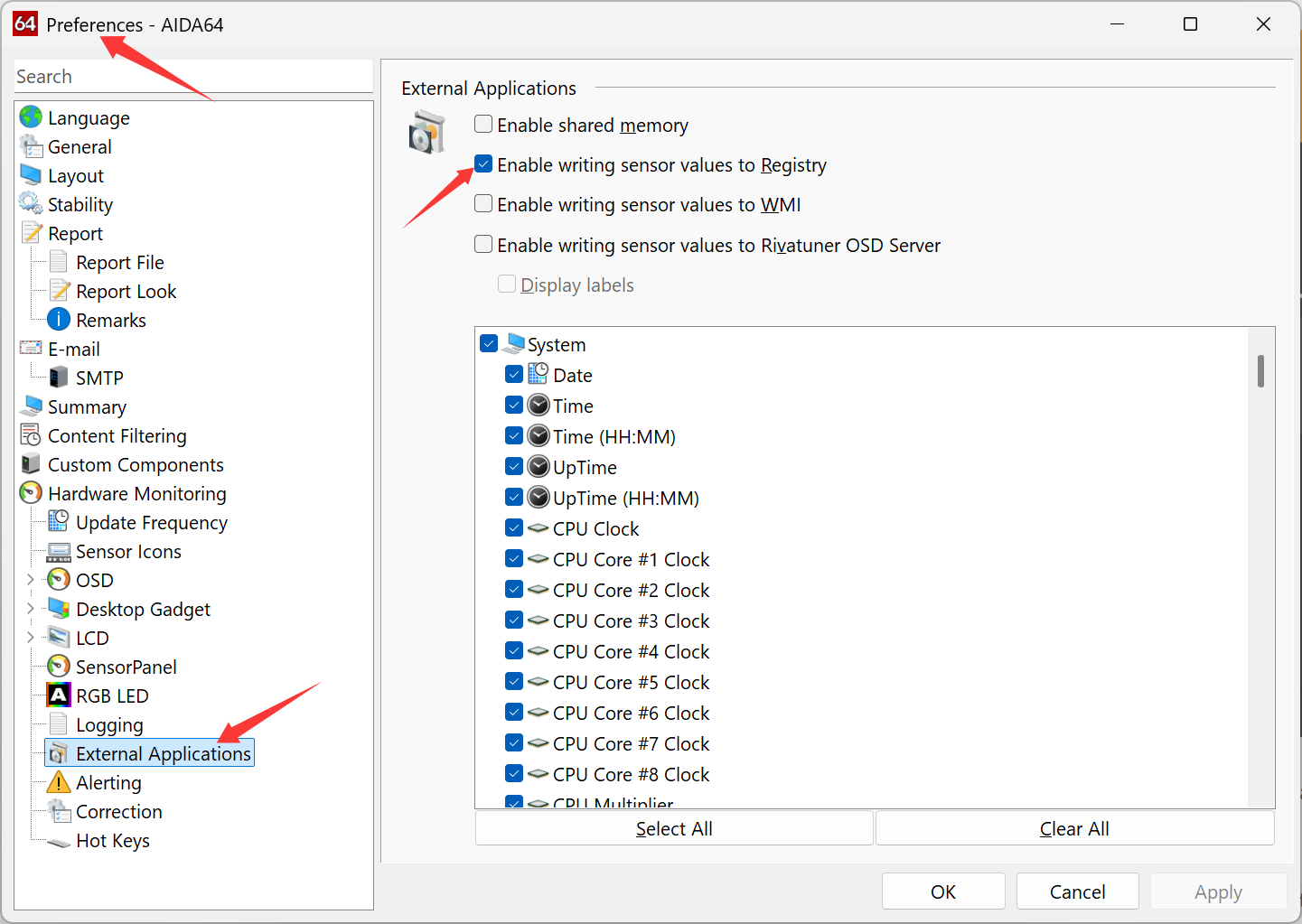The height and width of the screenshot is (924, 1302).
Task: Open the General preferences page
Action: (x=80, y=147)
